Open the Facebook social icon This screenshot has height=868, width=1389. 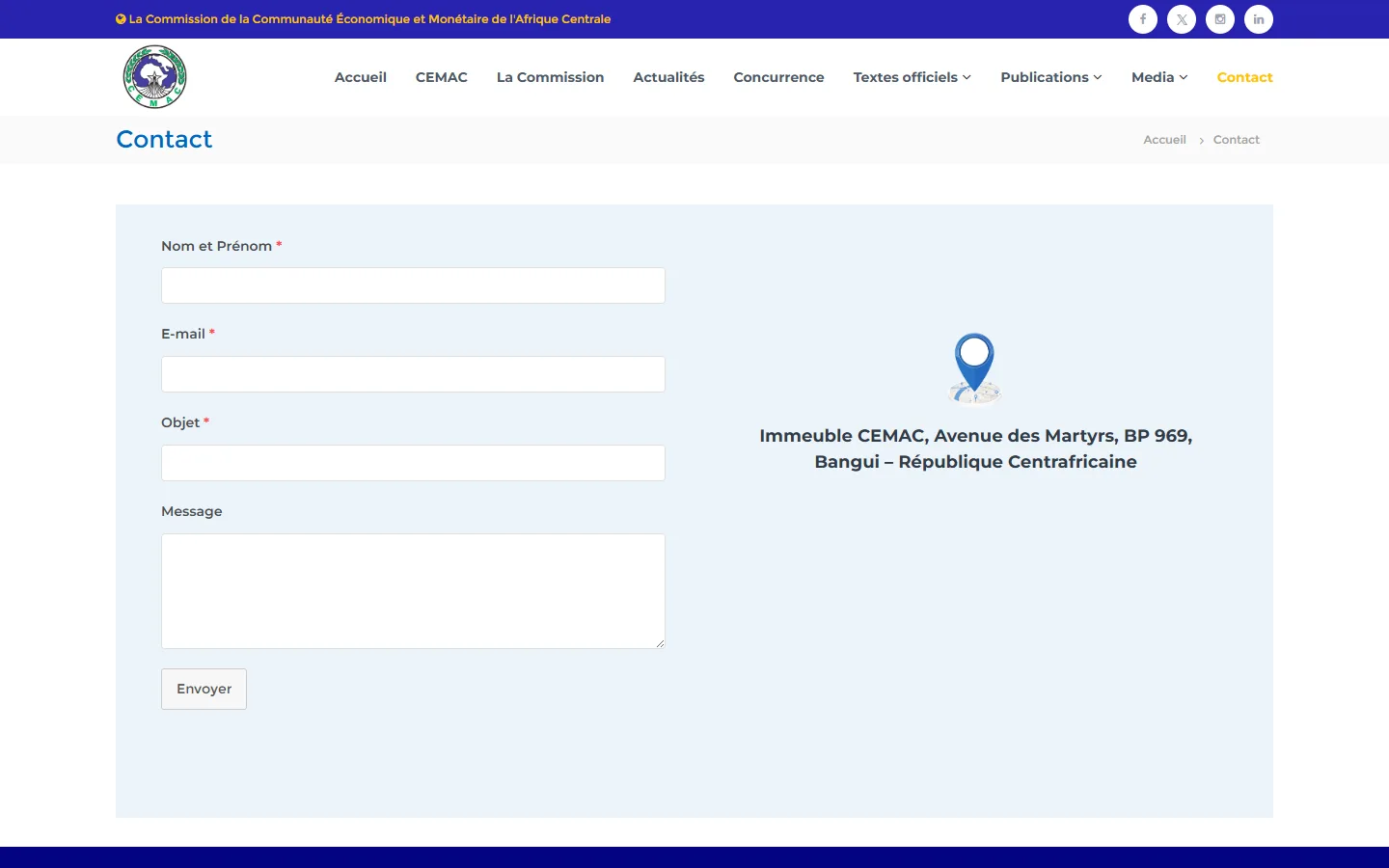1143,19
